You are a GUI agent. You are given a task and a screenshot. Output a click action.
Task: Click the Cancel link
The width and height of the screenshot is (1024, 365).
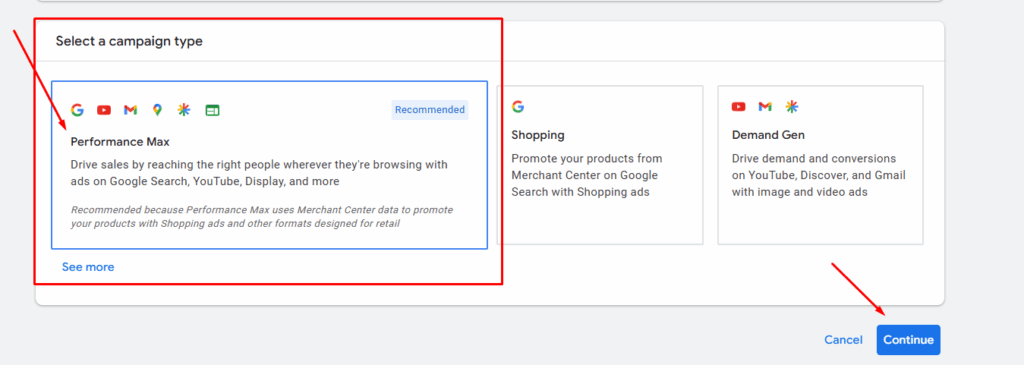coord(843,340)
